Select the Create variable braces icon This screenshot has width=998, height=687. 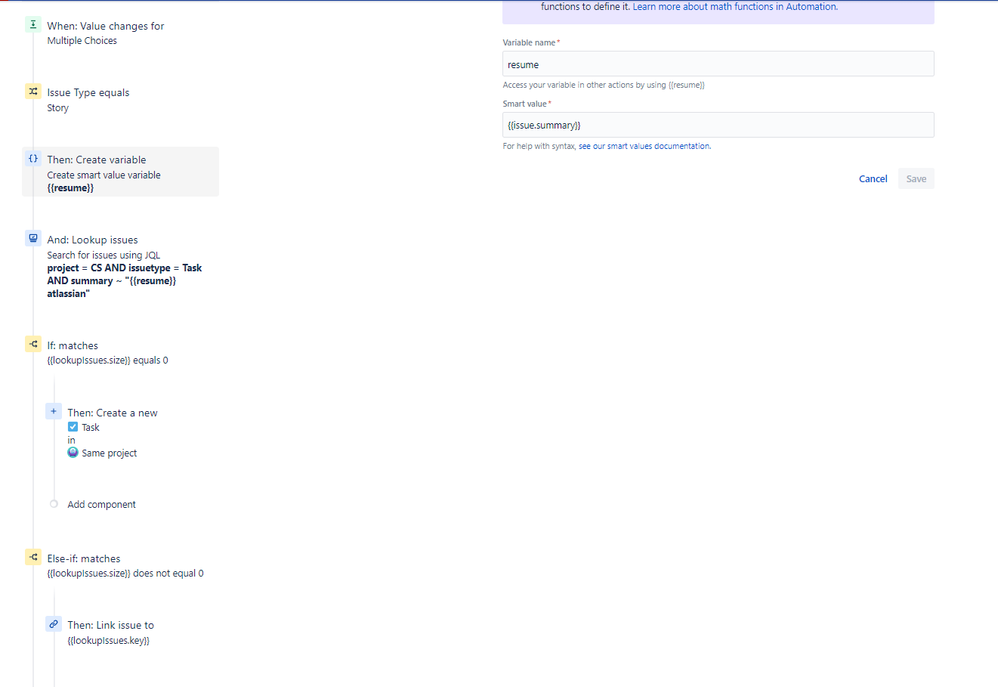point(33,158)
